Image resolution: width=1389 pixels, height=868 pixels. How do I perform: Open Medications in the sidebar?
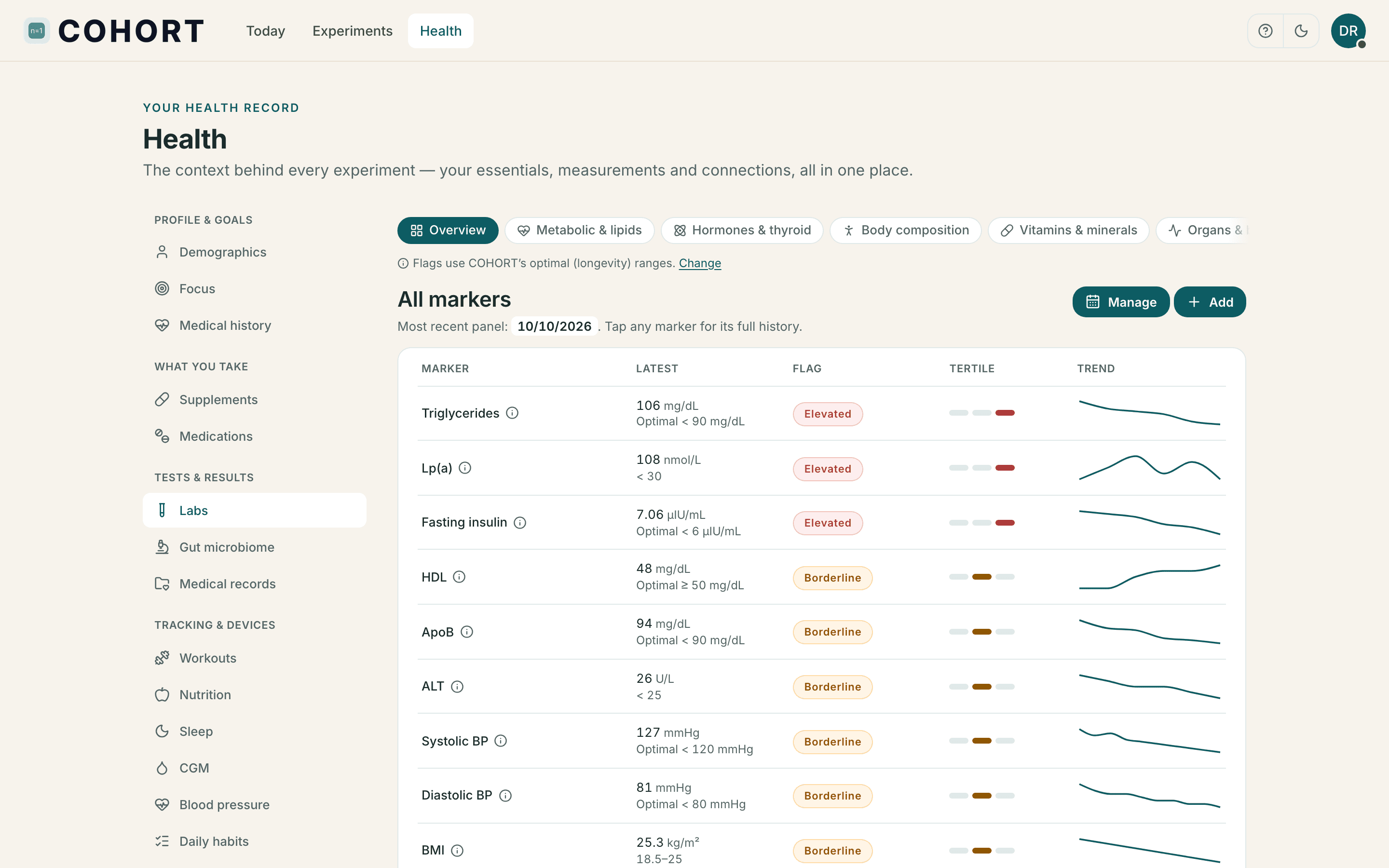click(254, 436)
